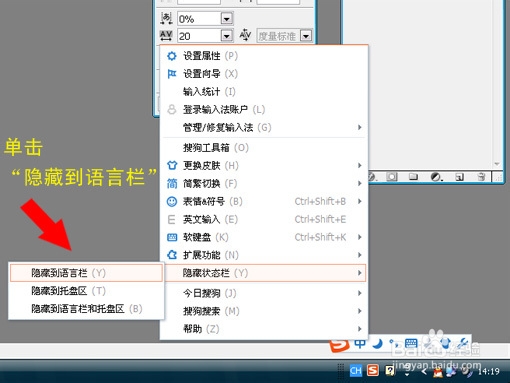Click the create new layer icon
The height and width of the screenshot is (383, 510).
point(459,177)
